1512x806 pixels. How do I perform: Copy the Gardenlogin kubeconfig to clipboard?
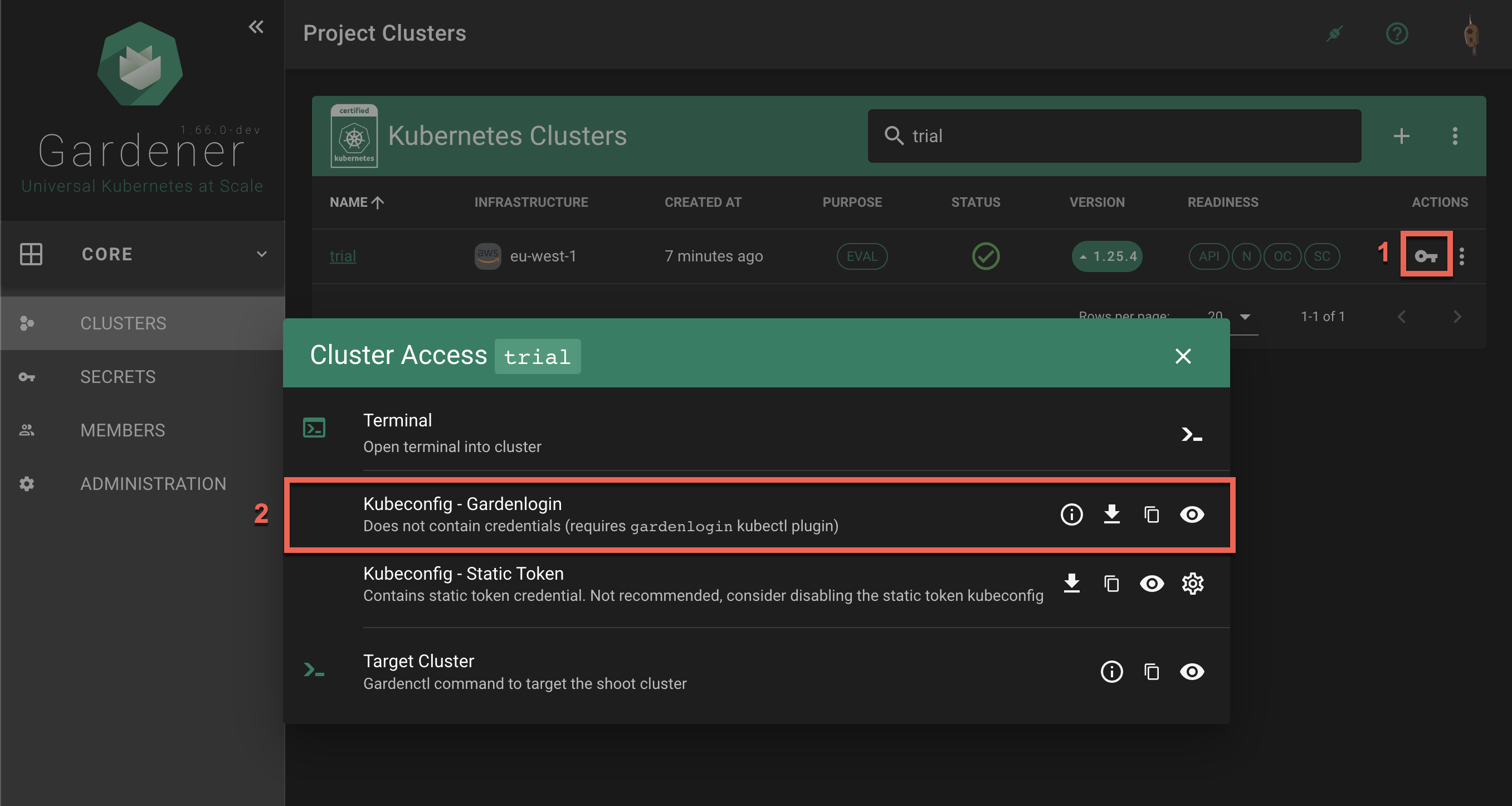click(1151, 514)
